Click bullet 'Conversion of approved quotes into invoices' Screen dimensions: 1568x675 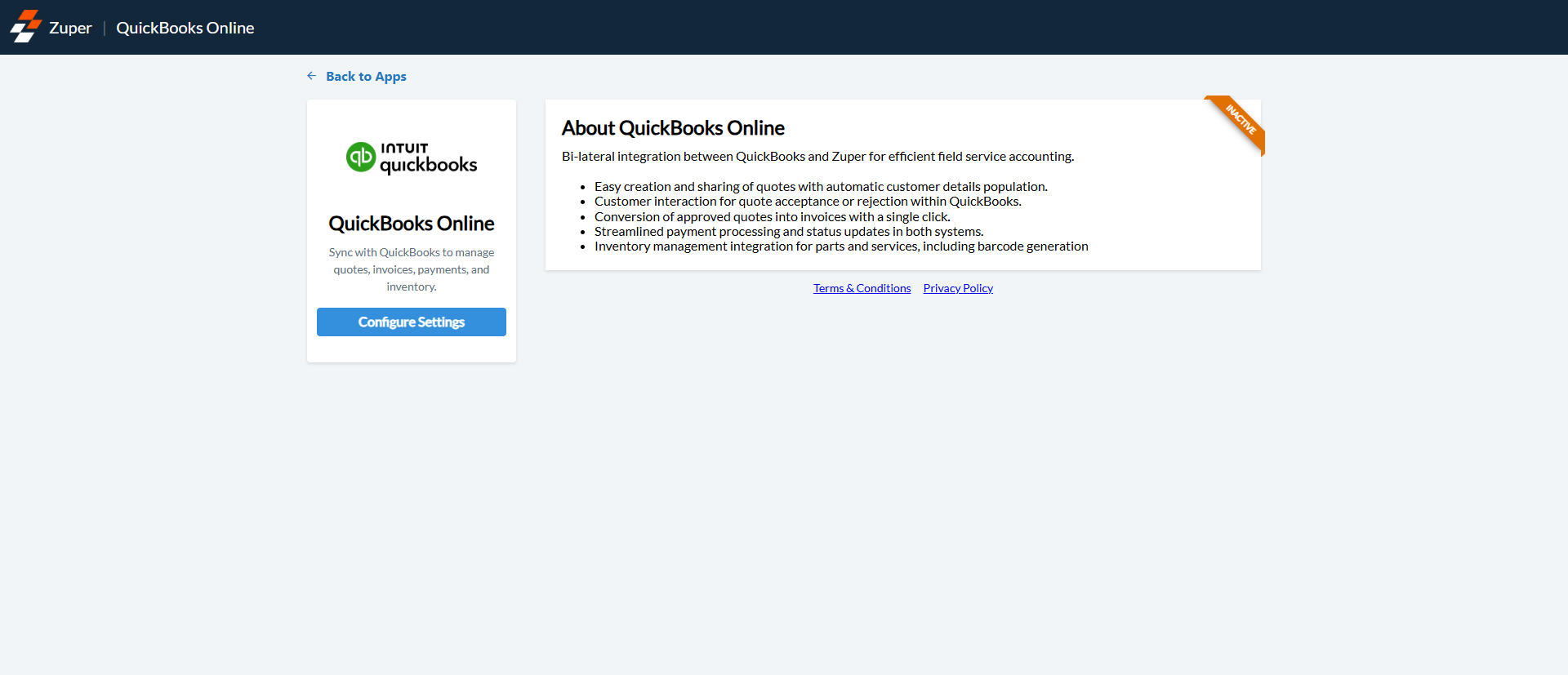(773, 217)
